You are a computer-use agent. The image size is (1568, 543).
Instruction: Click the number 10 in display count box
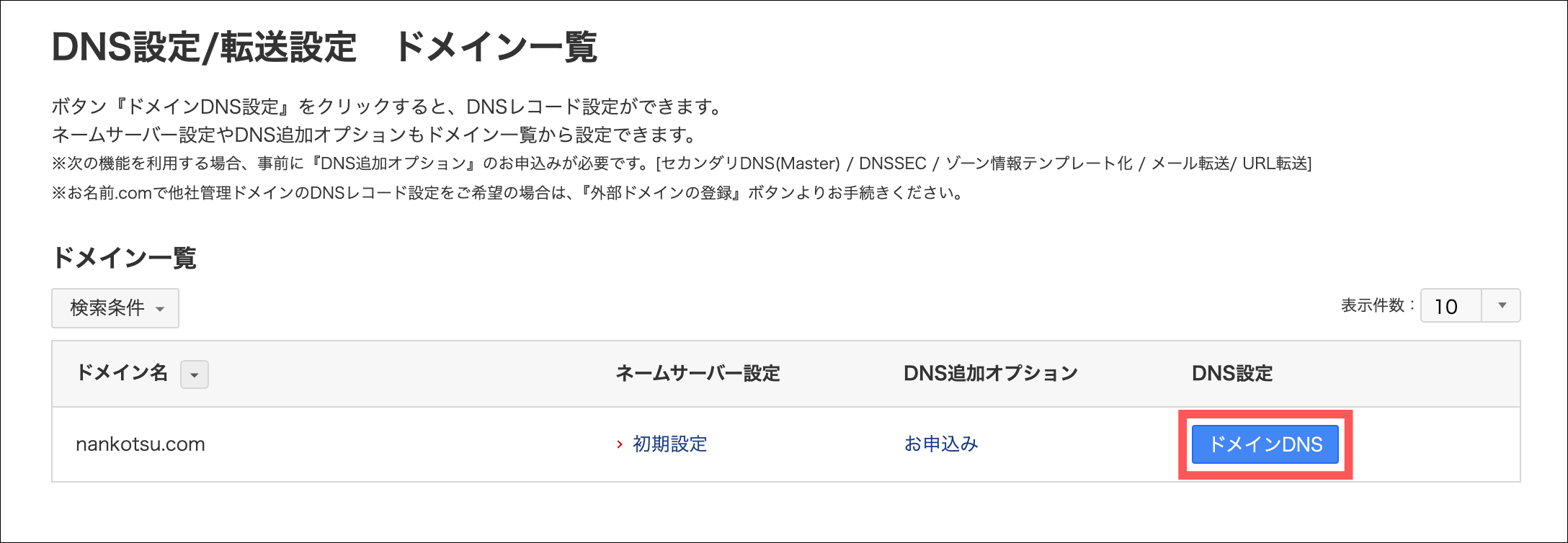pos(1445,307)
